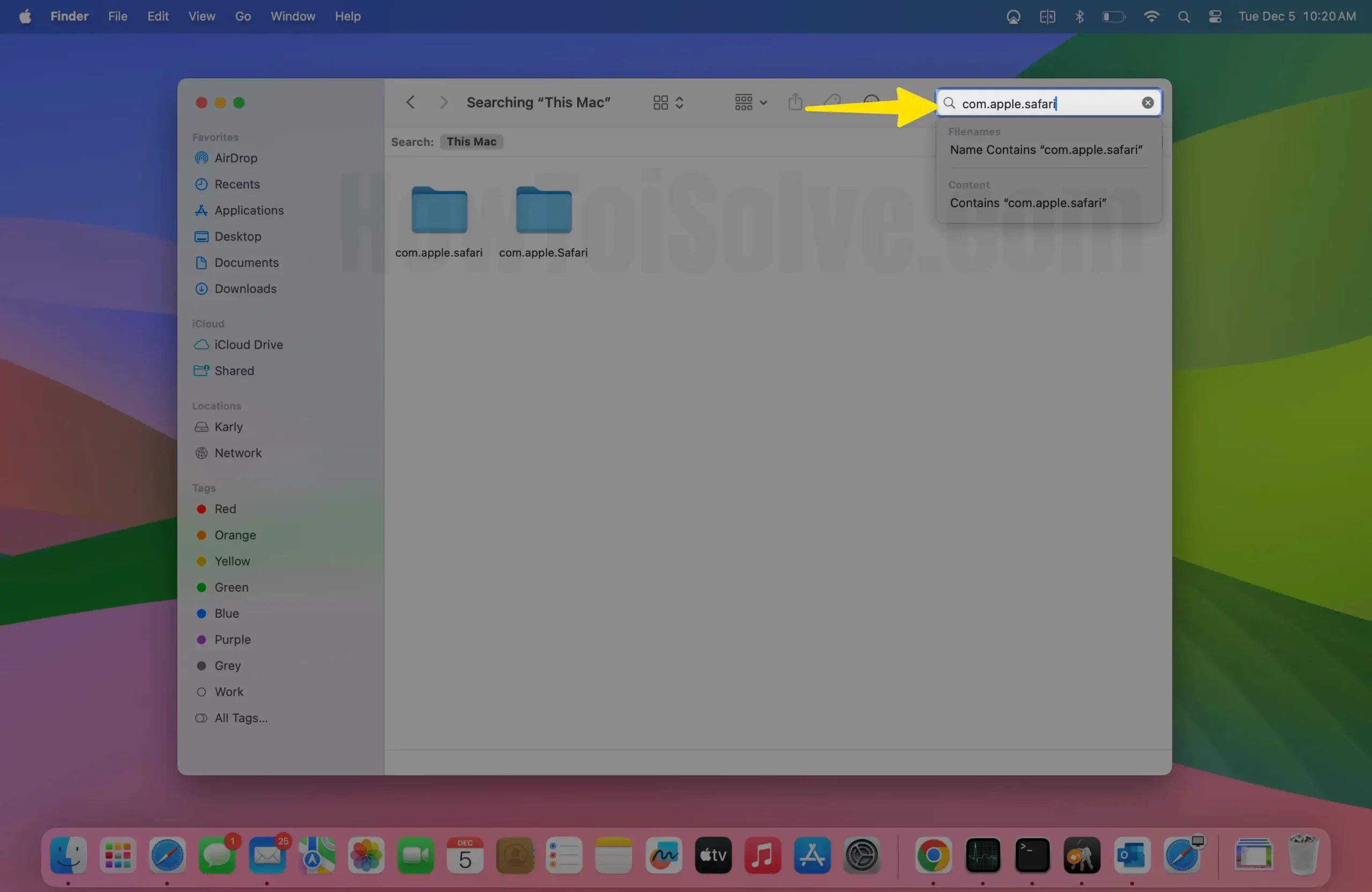Viewport: 1372px width, 892px height.
Task: Open Spotlight search from the menu bar
Action: [x=1183, y=17]
